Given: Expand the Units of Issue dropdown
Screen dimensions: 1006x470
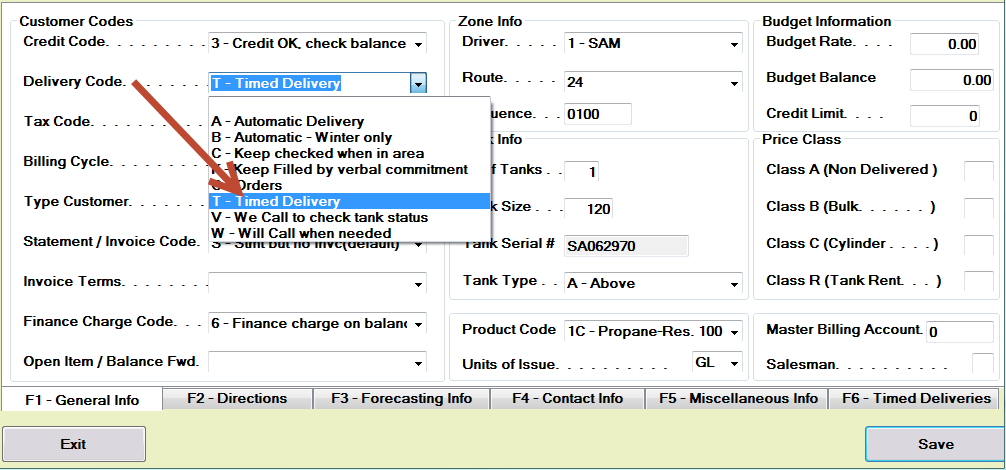Looking at the screenshot, I should coord(734,363).
